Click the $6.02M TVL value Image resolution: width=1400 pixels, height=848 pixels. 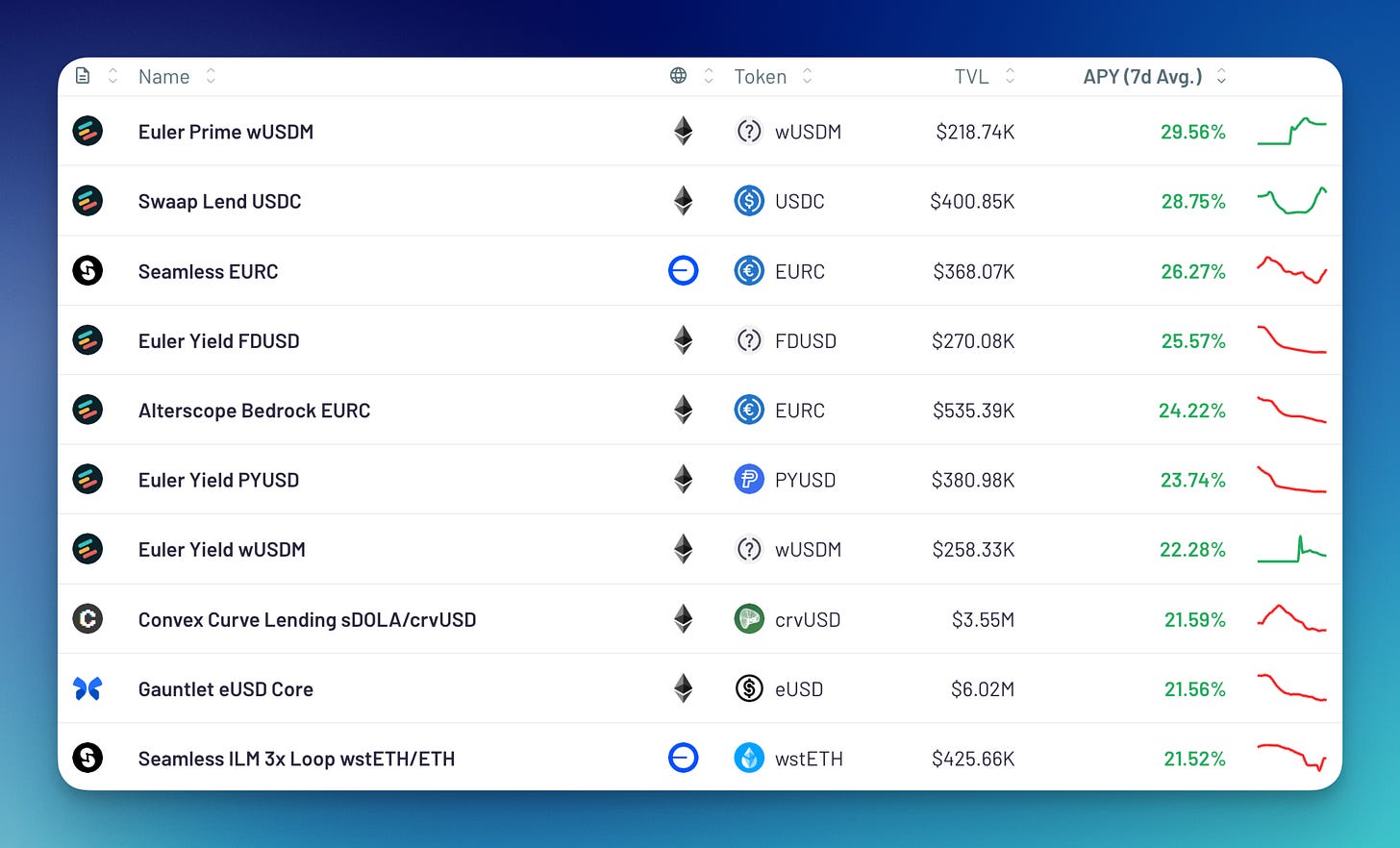click(x=983, y=689)
